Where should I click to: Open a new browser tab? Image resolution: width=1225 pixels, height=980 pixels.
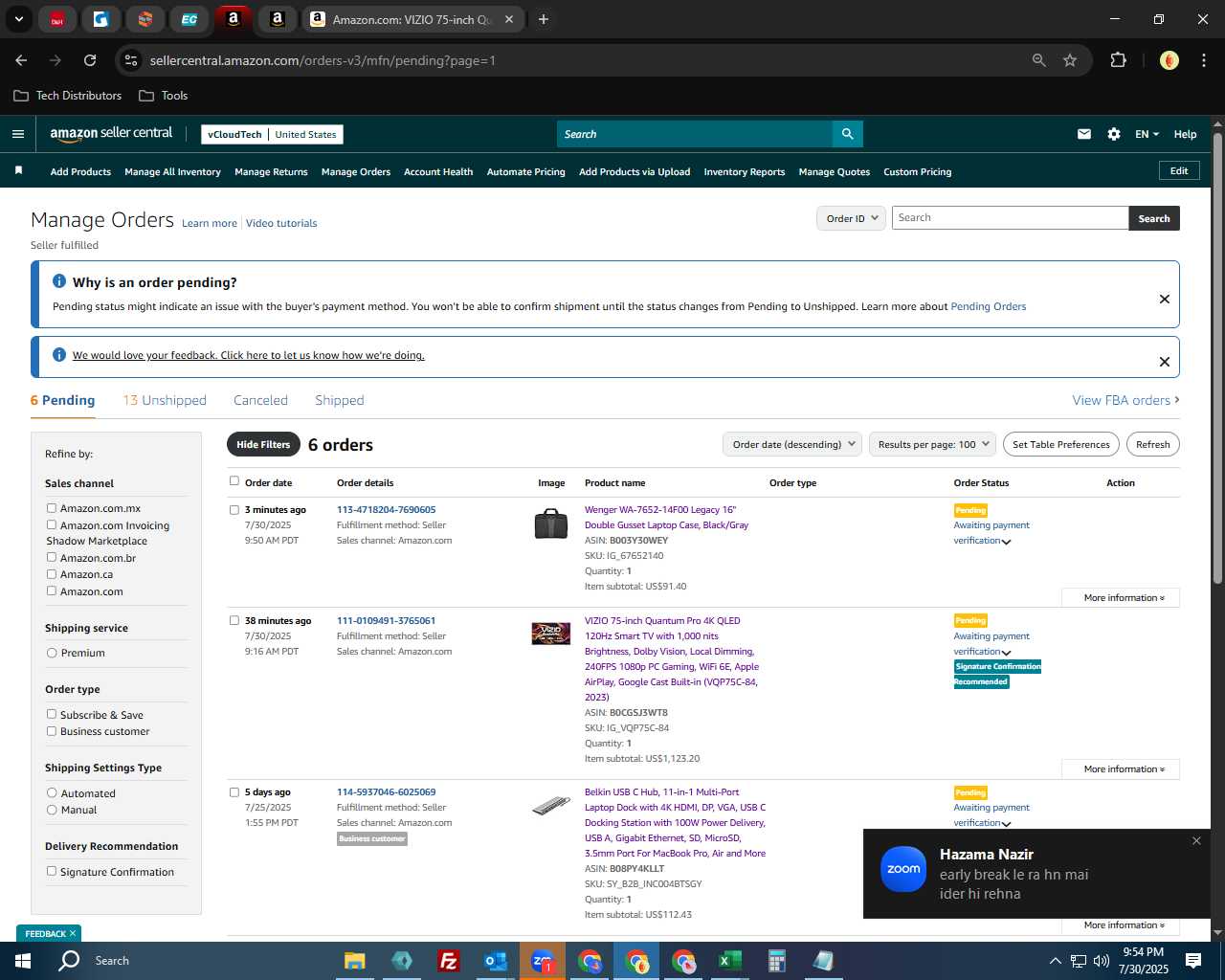544,19
